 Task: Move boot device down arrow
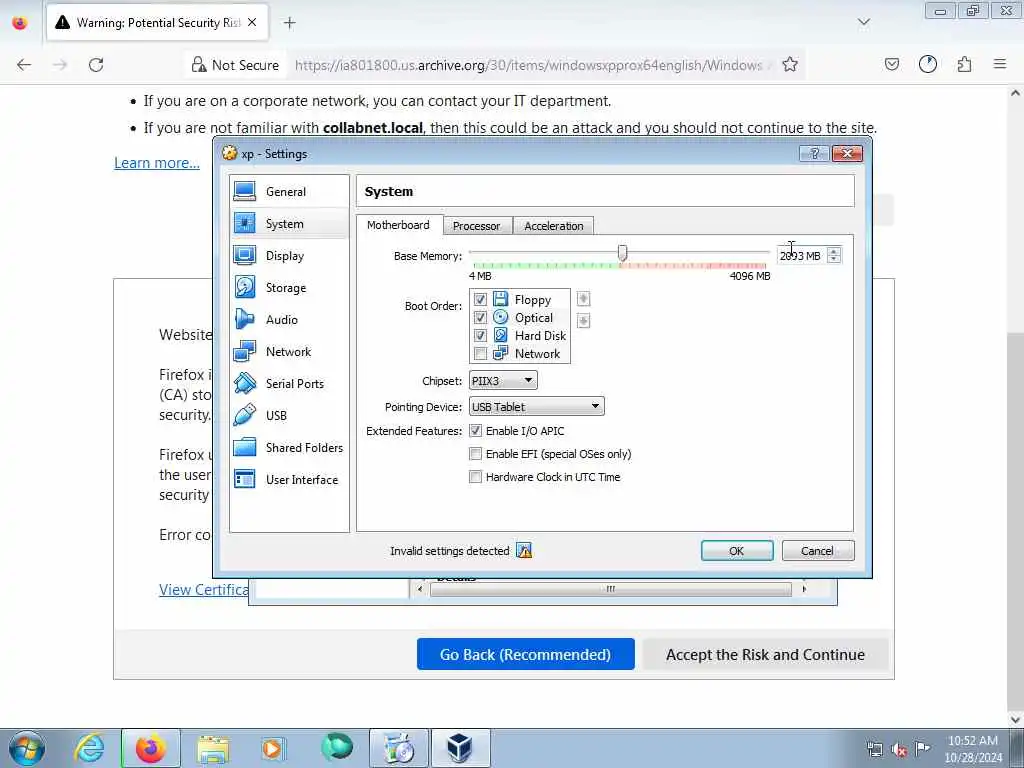pyautogui.click(x=583, y=321)
